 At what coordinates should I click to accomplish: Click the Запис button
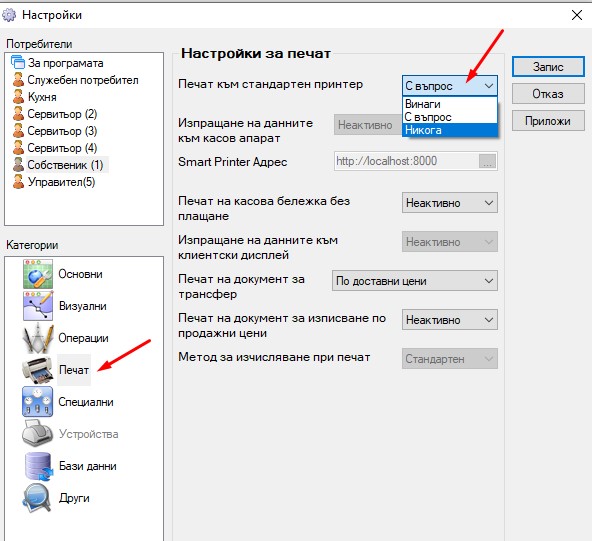pyautogui.click(x=548, y=67)
